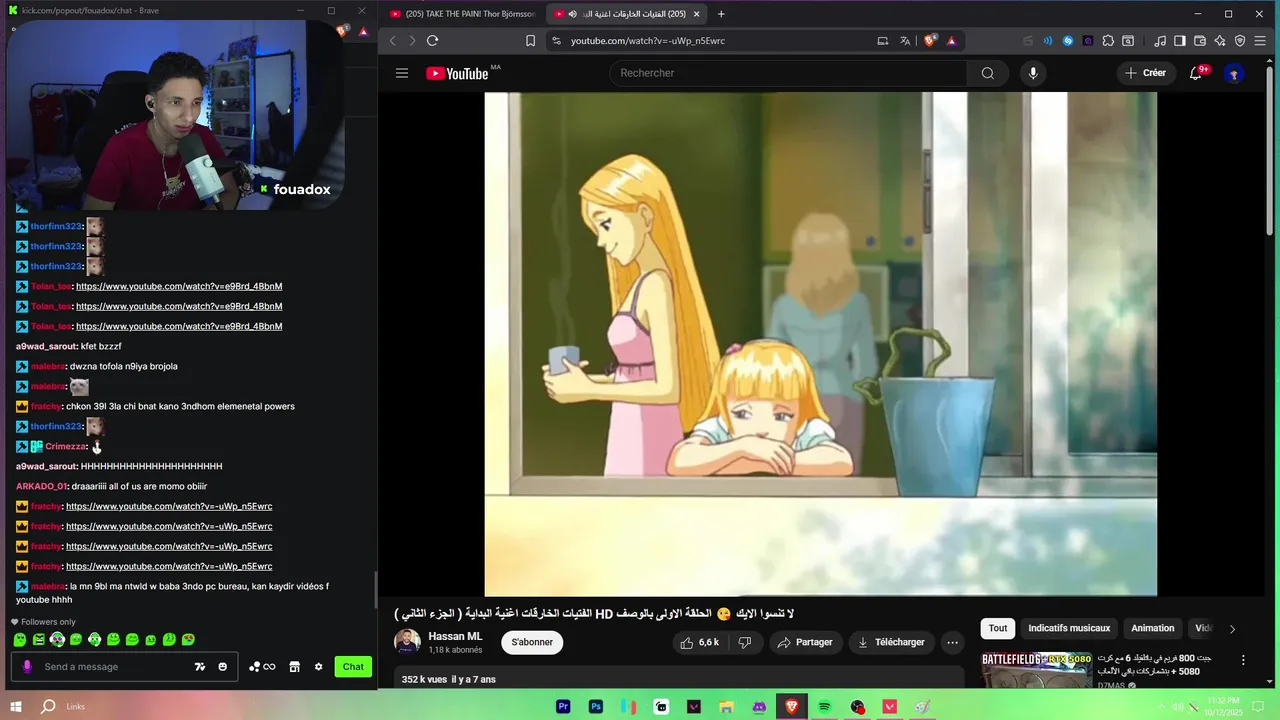Toggle the Brave sidebar panel
The width and height of the screenshot is (1280, 720).
pos(1180,41)
